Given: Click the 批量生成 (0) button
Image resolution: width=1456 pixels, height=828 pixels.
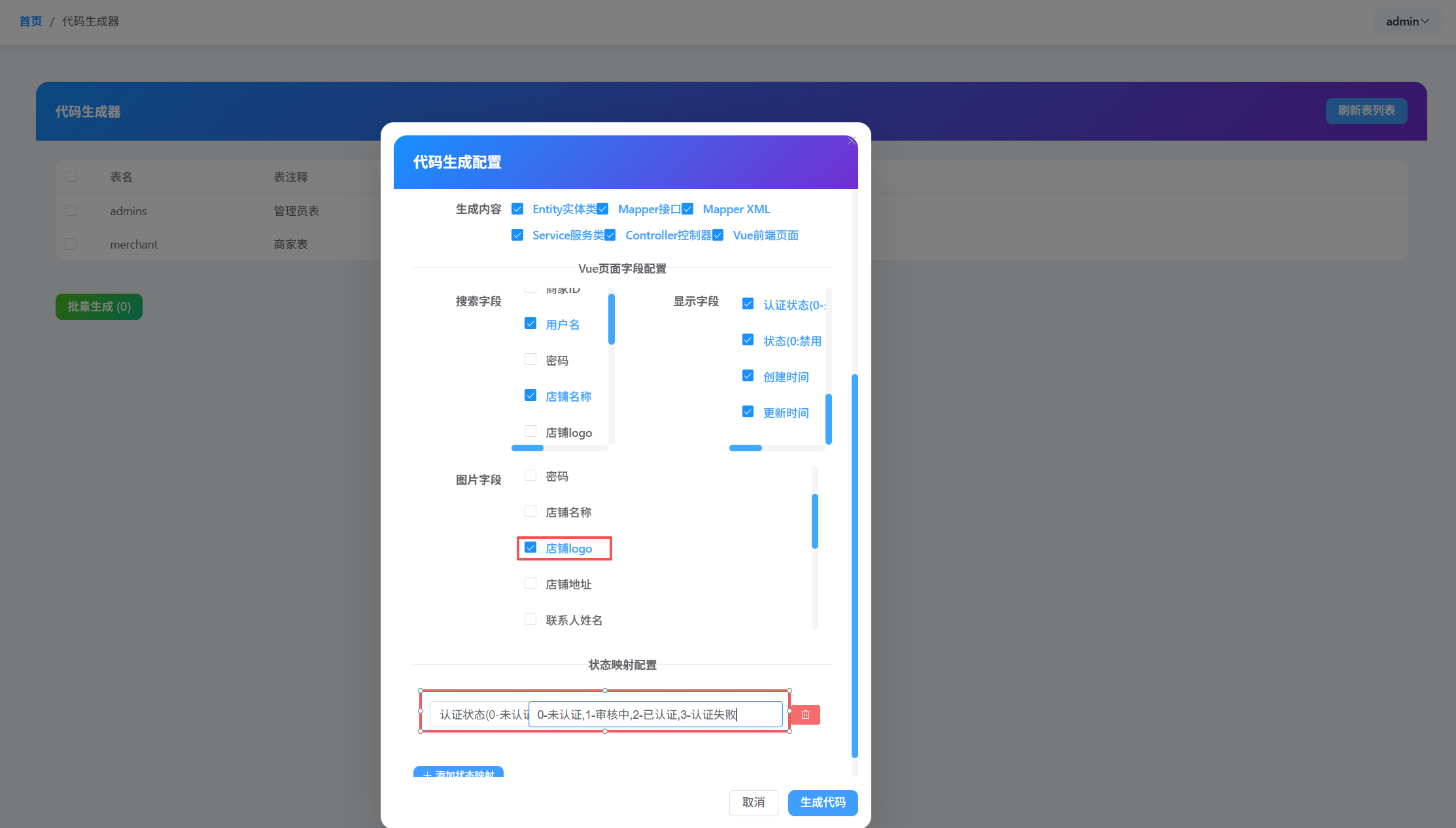Looking at the screenshot, I should pos(99,306).
